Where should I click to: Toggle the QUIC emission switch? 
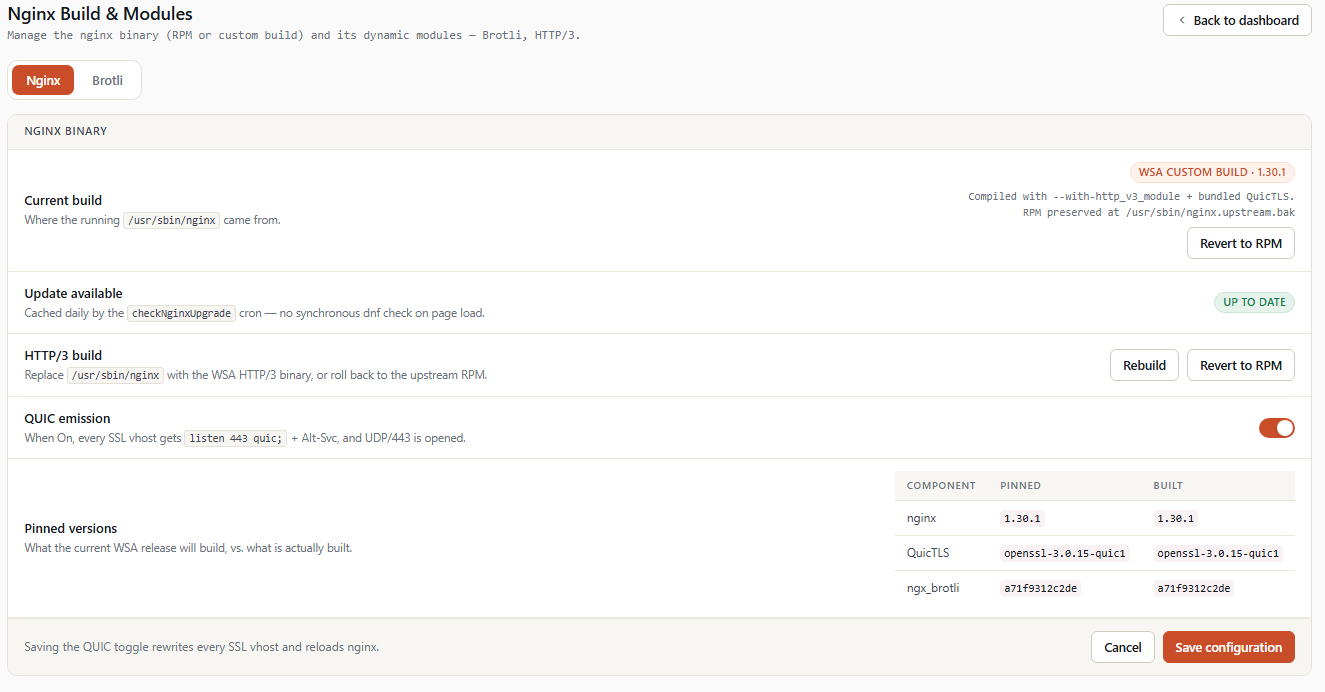pos(1276,428)
